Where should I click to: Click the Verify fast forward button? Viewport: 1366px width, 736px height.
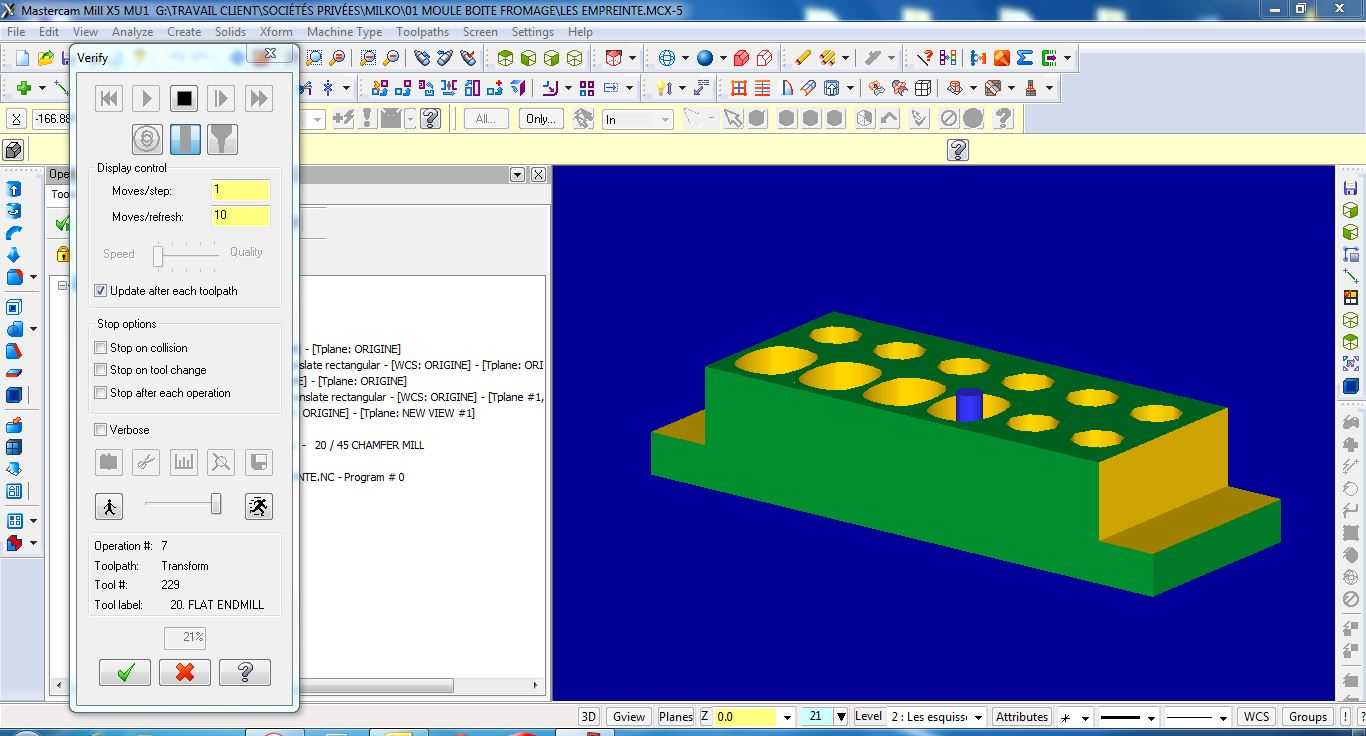tap(258, 98)
